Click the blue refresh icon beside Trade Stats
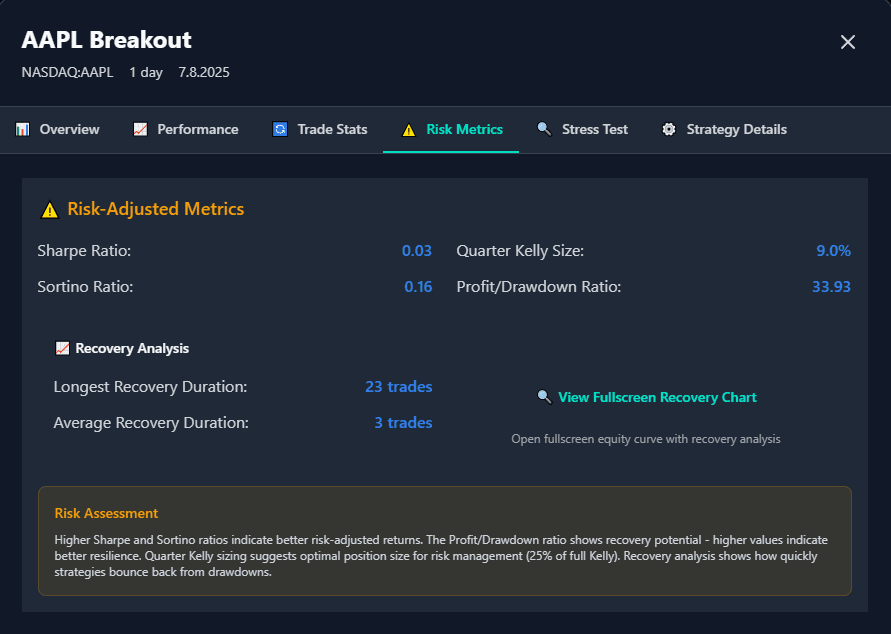The width and height of the screenshot is (891, 634). pos(280,130)
